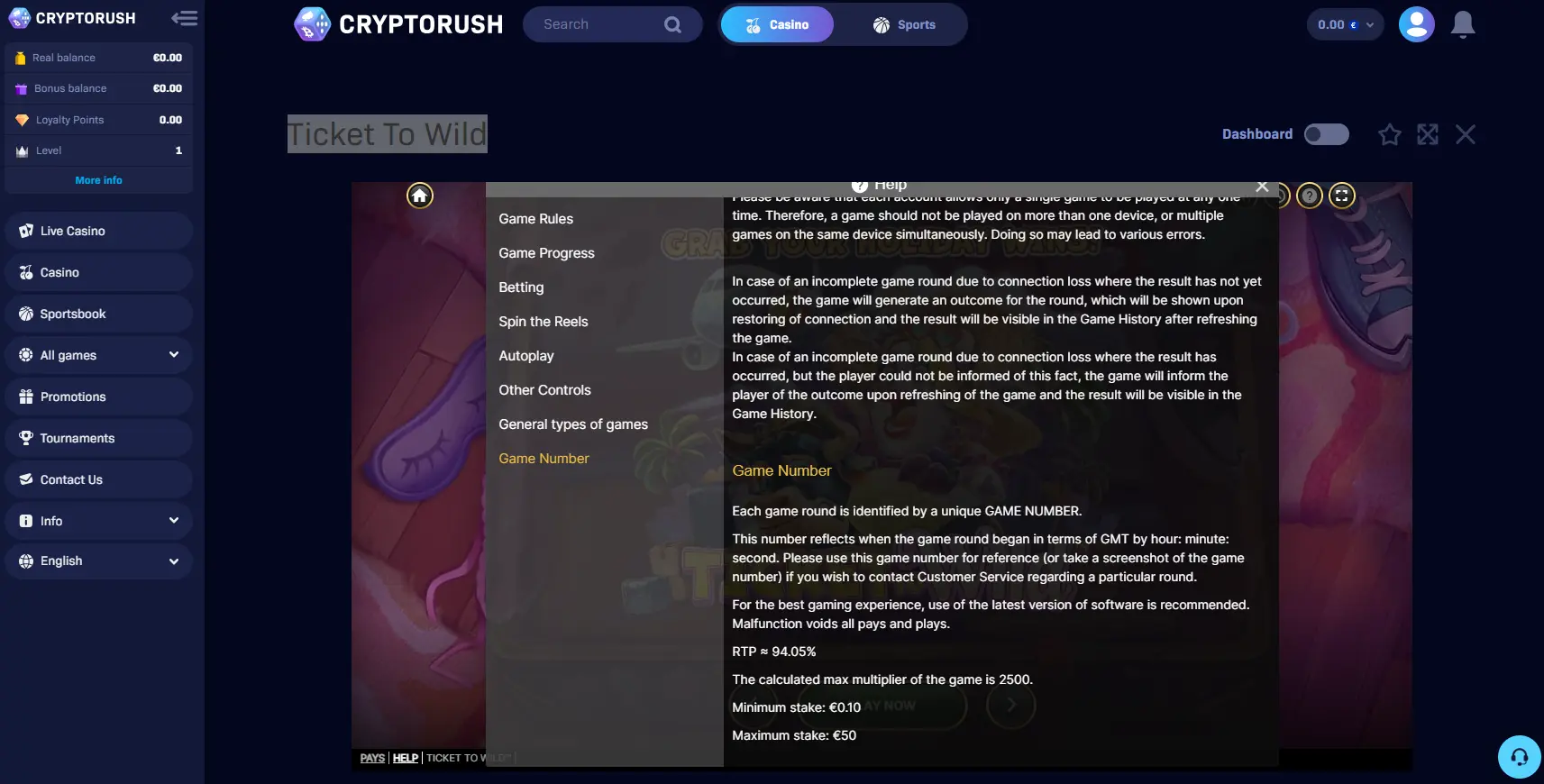The image size is (1544, 784).
Task: Open the PAYS link below the game
Action: (372, 758)
